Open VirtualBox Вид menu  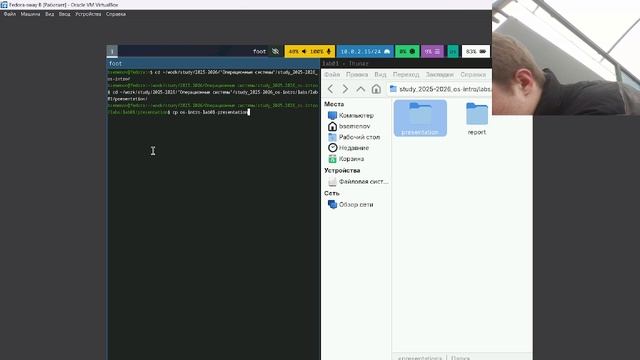[49, 14]
